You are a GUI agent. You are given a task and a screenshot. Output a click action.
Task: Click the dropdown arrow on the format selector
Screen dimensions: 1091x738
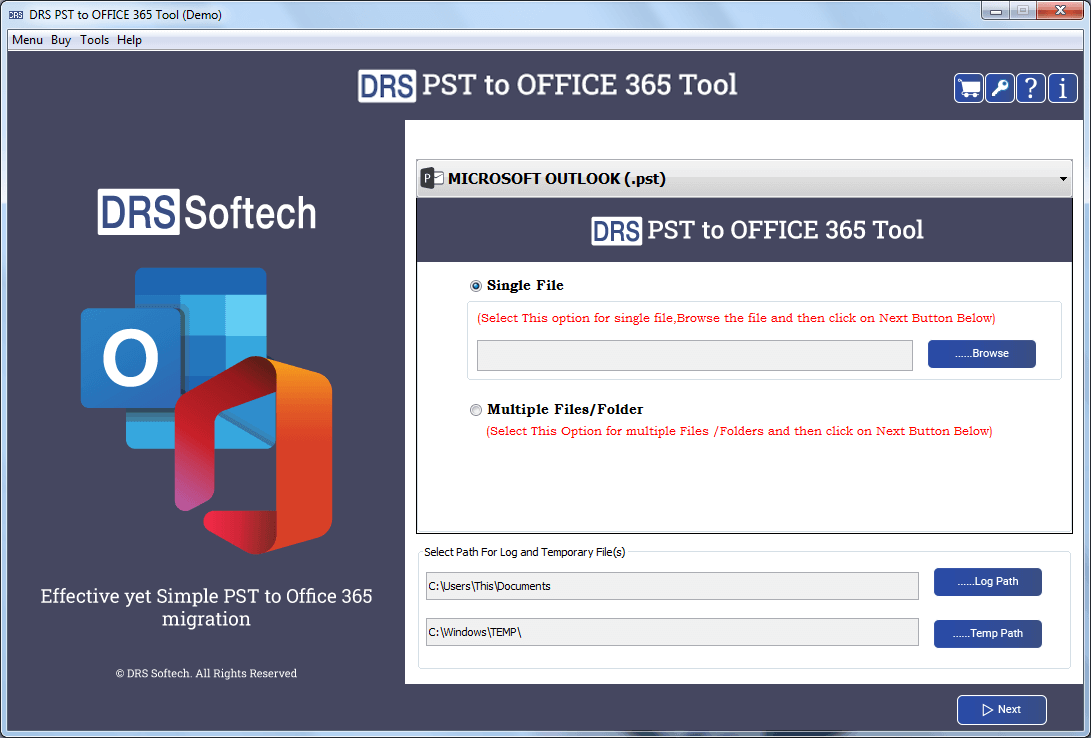pos(1062,178)
